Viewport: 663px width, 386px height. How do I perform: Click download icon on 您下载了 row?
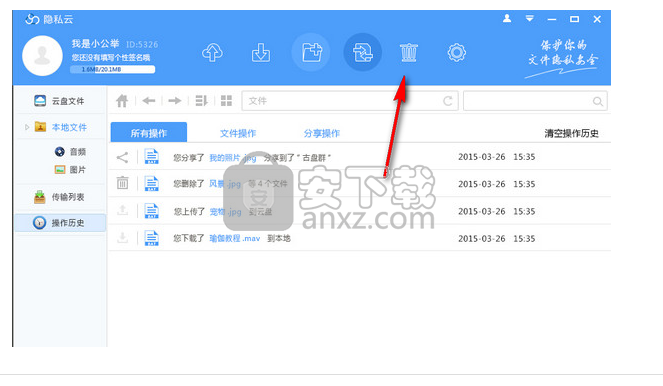click(x=122, y=237)
